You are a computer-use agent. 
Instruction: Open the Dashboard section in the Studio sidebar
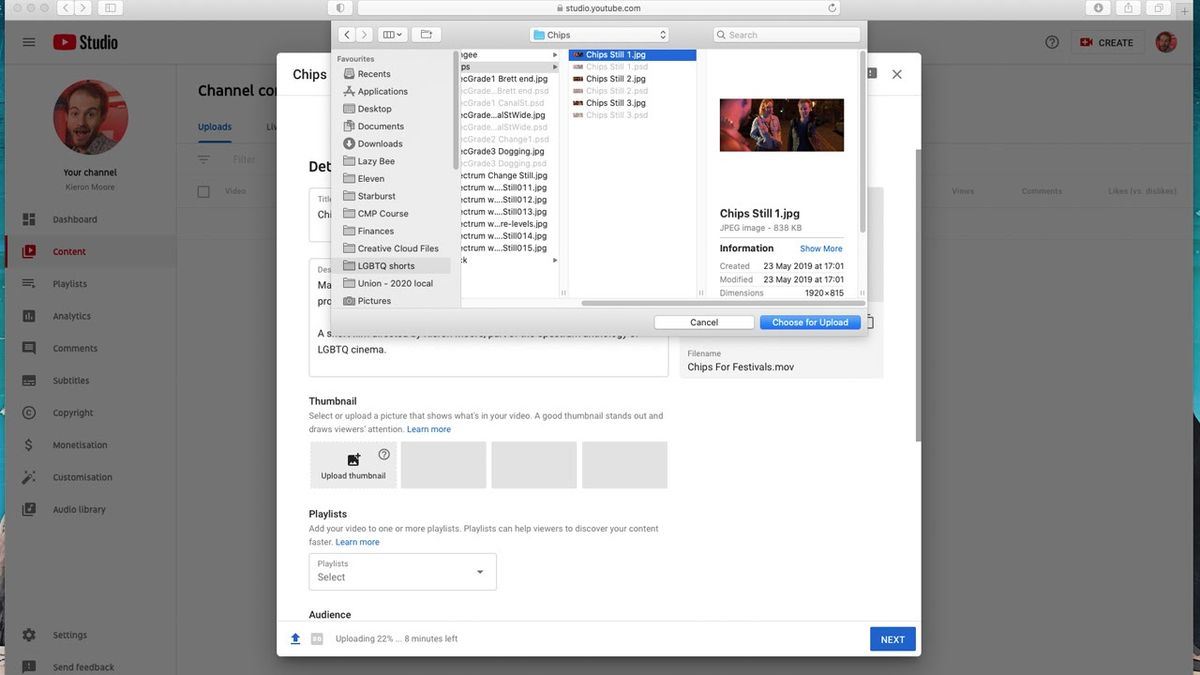(70, 219)
